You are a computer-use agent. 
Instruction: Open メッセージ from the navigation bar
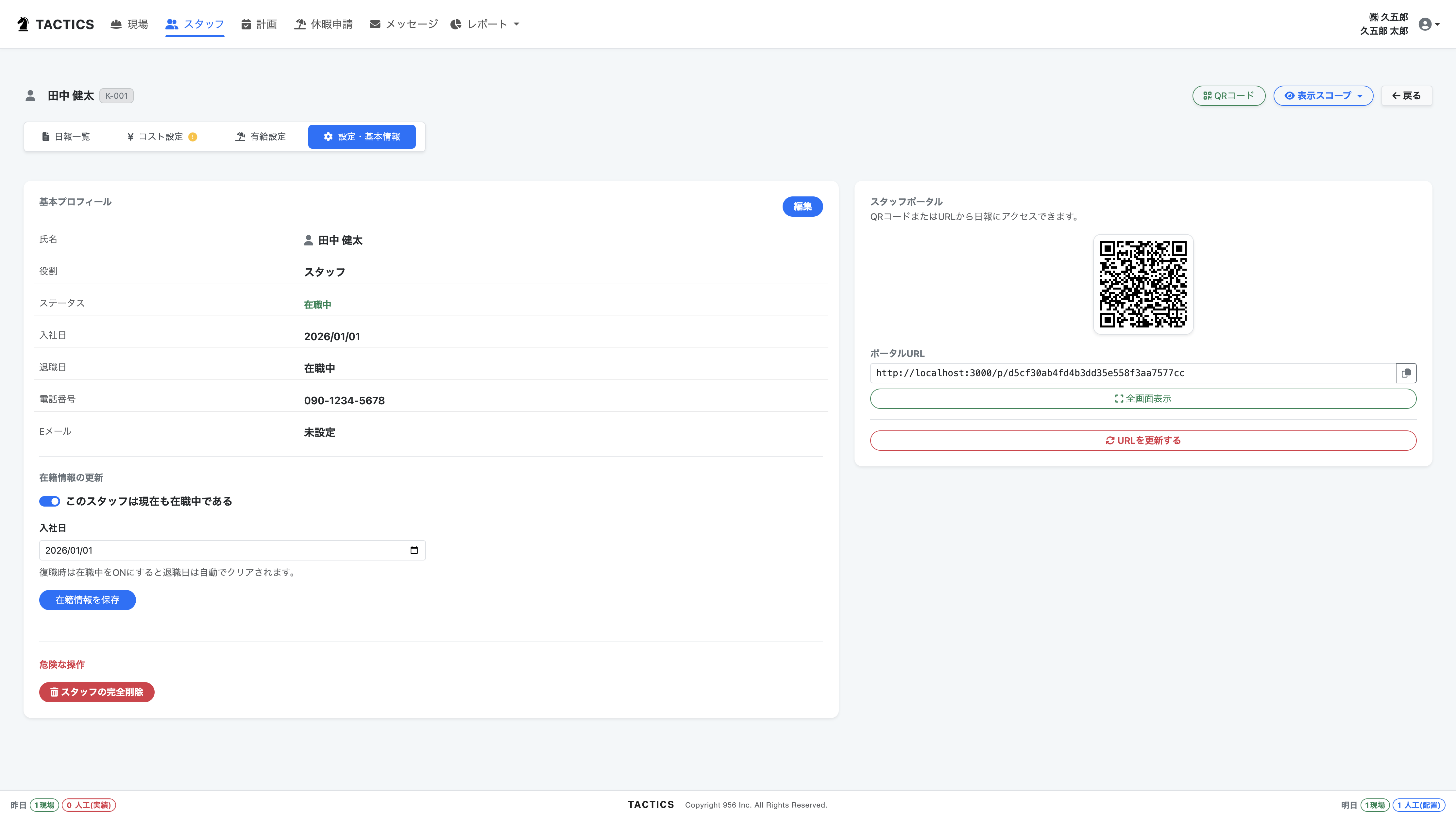404,24
